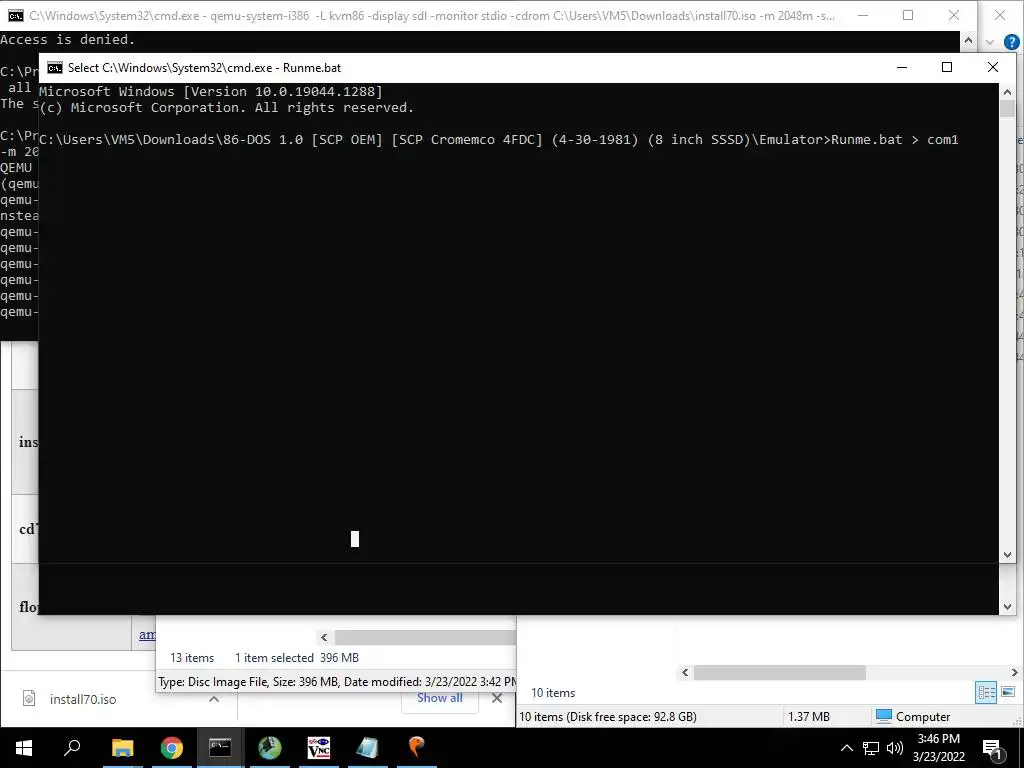Expand install70.iso download options chevron
Screen dimensions: 1024x768
[214, 699]
